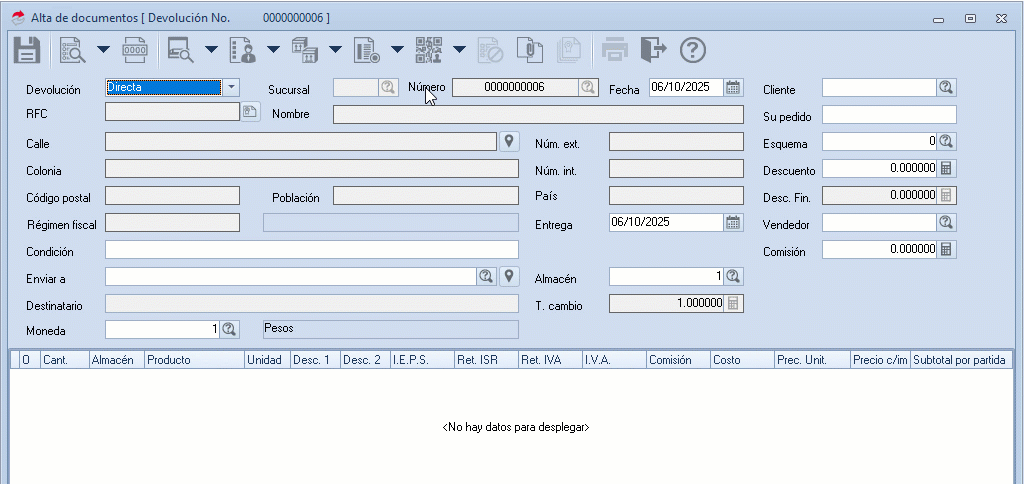Click the map pin beside Calle
Screen dimensions: 1024x484
(x=509, y=142)
